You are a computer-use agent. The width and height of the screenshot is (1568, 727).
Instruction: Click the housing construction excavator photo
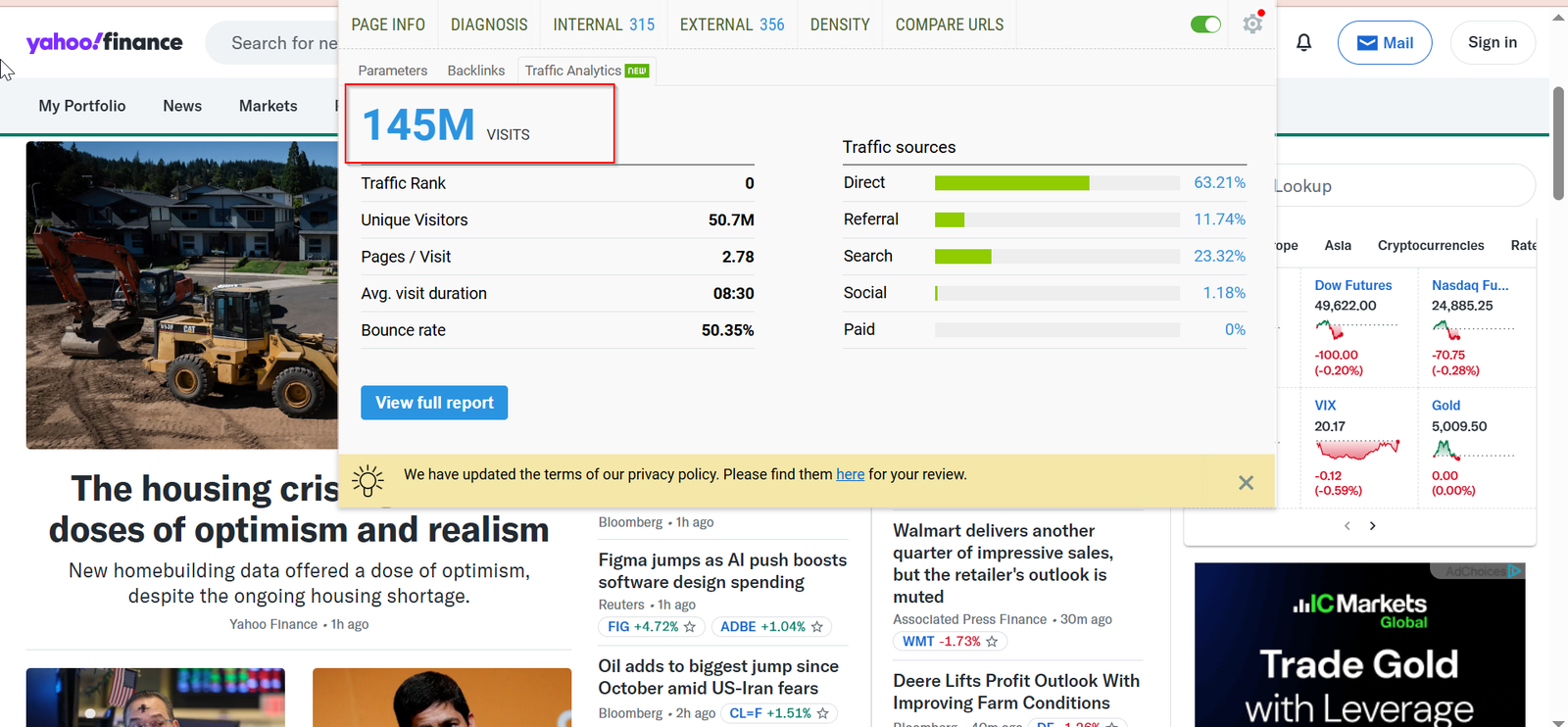pos(181,295)
